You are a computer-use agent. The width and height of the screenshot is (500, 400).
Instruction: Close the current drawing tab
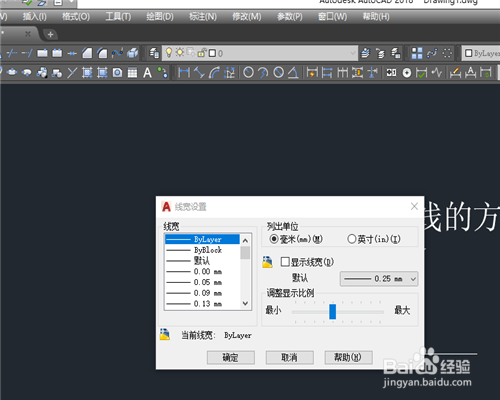28,34
